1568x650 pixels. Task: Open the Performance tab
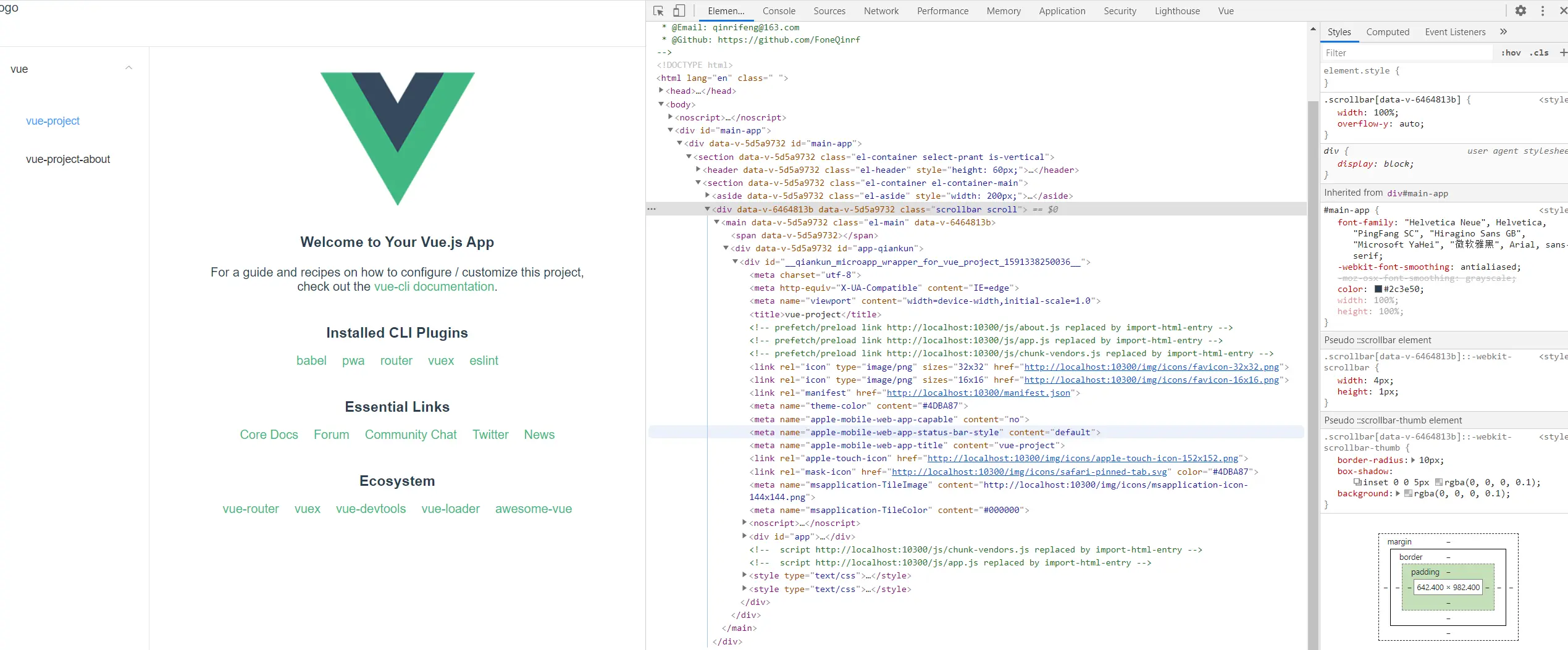pos(942,11)
